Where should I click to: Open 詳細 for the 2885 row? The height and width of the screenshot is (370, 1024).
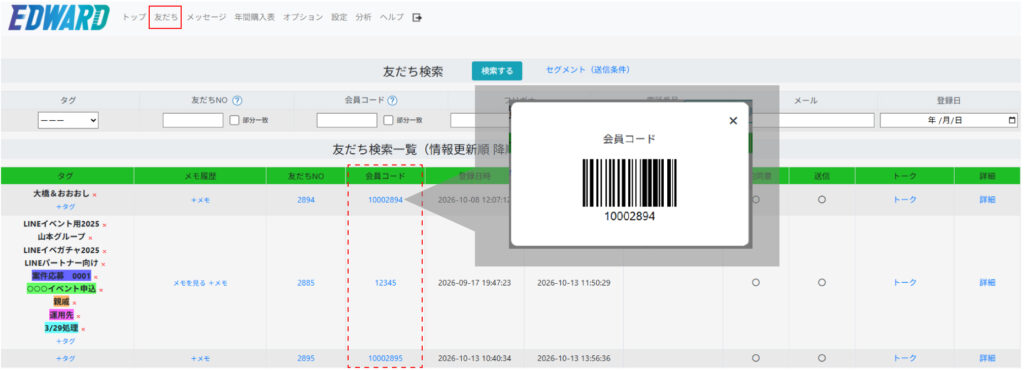coord(987,283)
